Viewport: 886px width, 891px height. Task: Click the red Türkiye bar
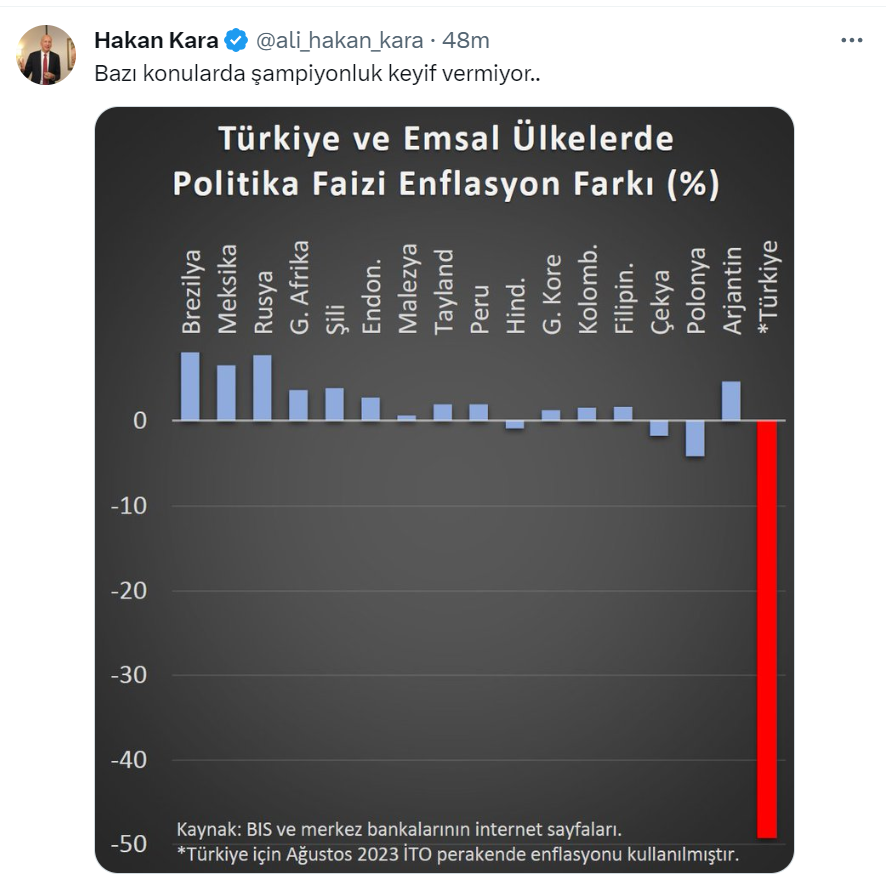coord(767,628)
